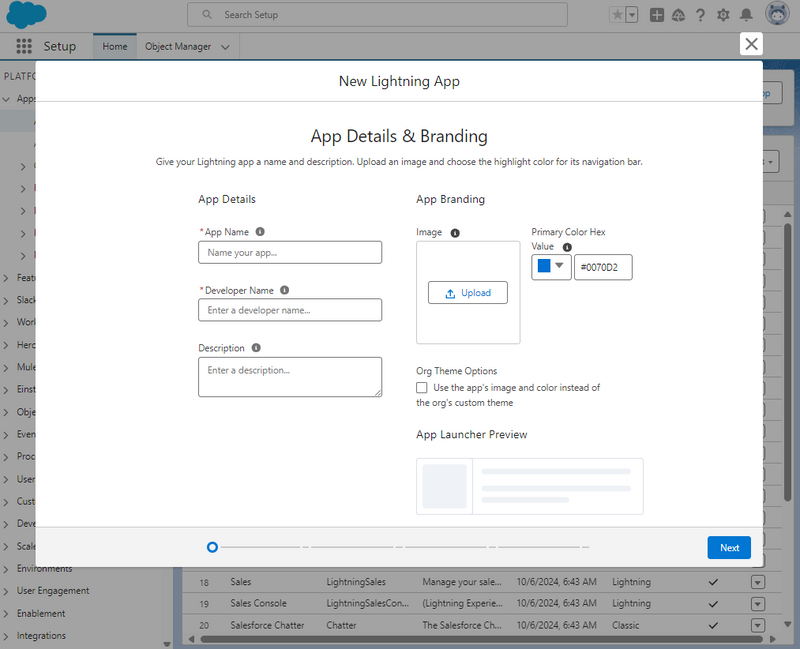
Task: Click the Favorites star icon
Action: (617, 15)
